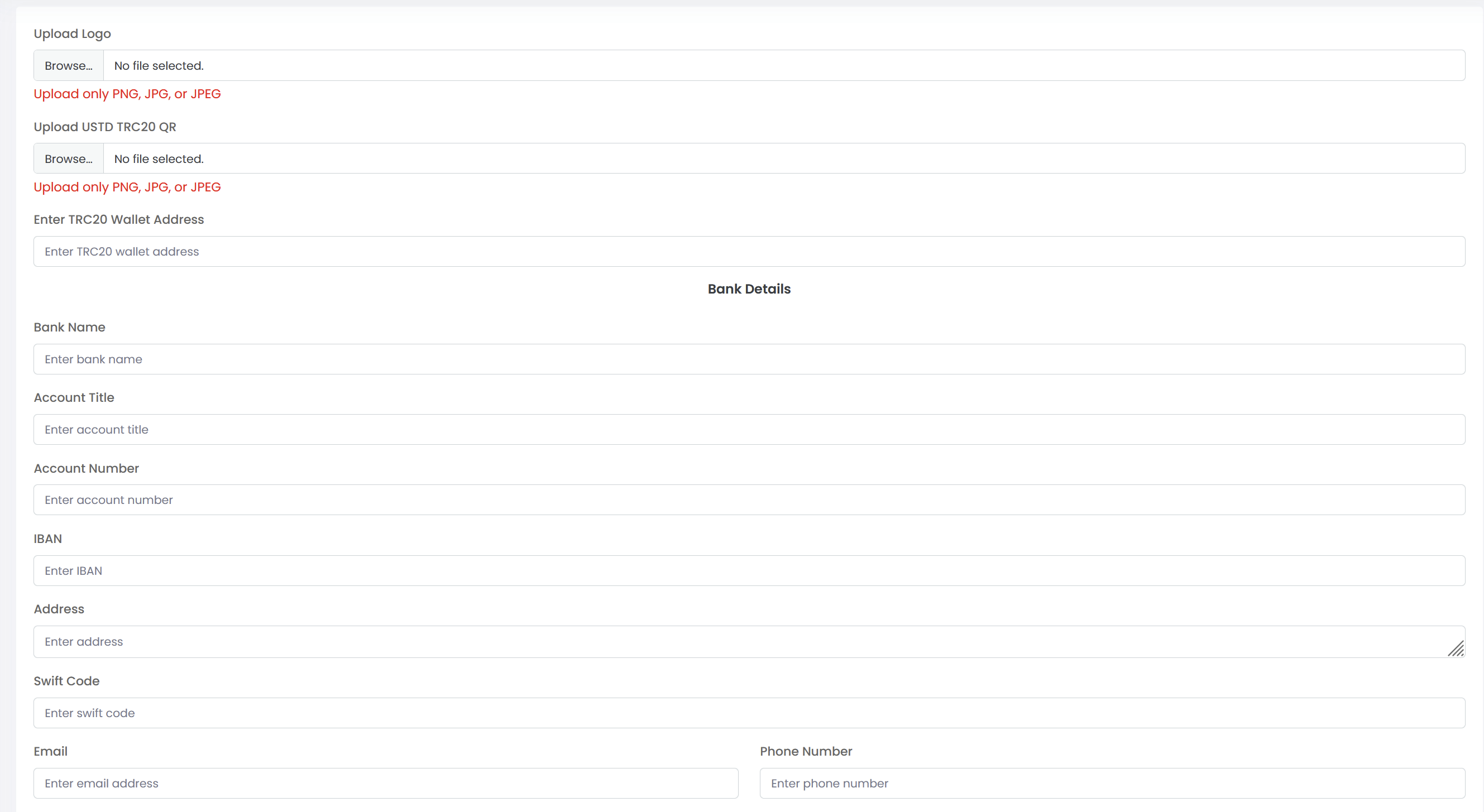Focus the TRC20 wallet address field
The width and height of the screenshot is (1484, 812).
749,252
